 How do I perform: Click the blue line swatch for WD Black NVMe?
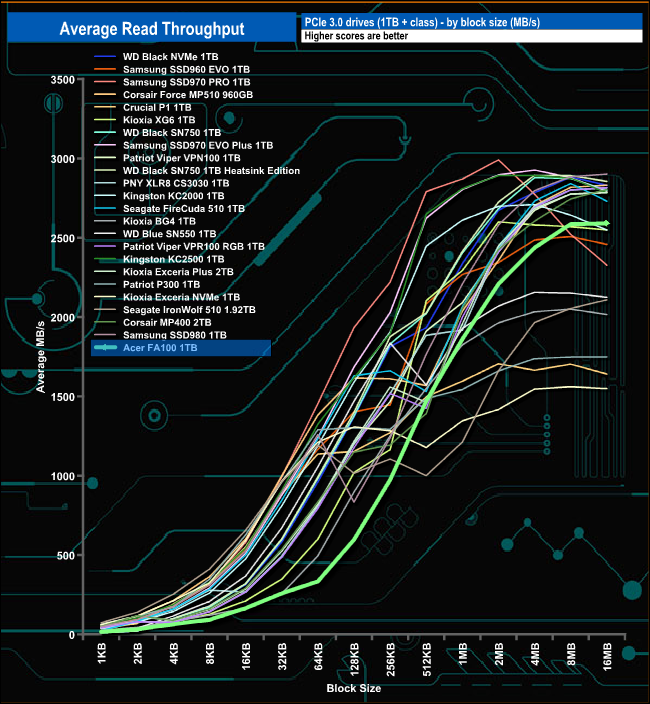point(105,57)
